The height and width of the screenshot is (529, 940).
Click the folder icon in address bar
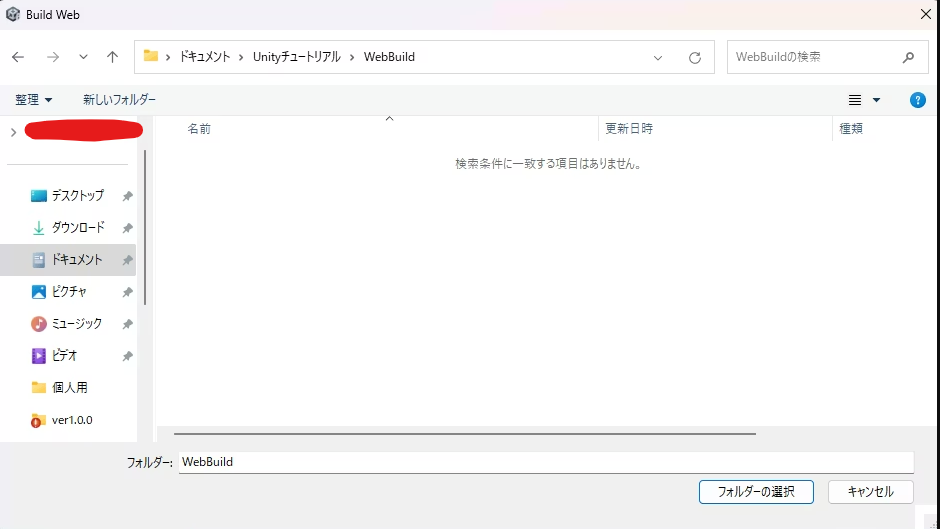point(150,56)
